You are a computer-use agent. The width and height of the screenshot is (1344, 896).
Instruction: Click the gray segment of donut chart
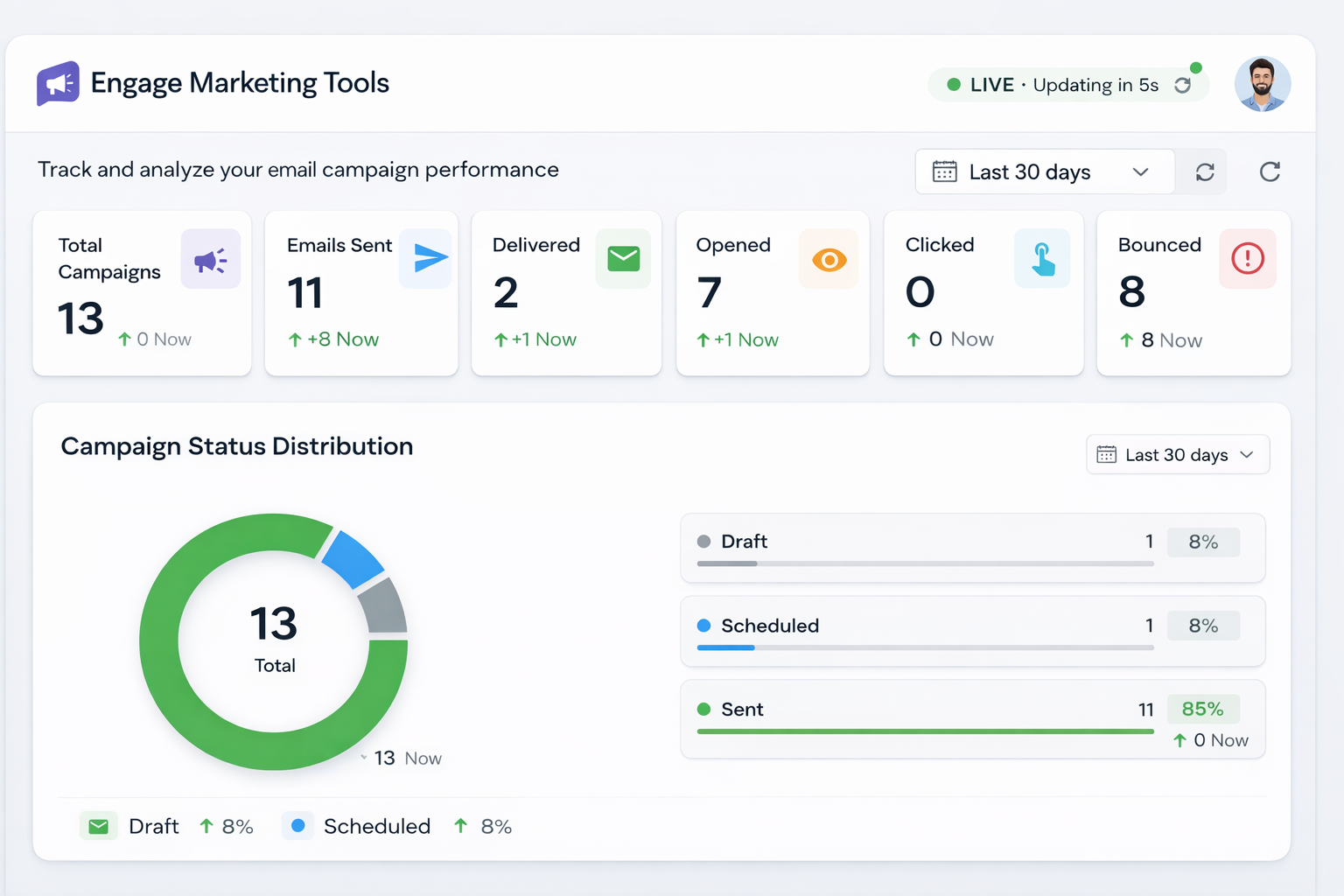pyautogui.click(x=385, y=605)
